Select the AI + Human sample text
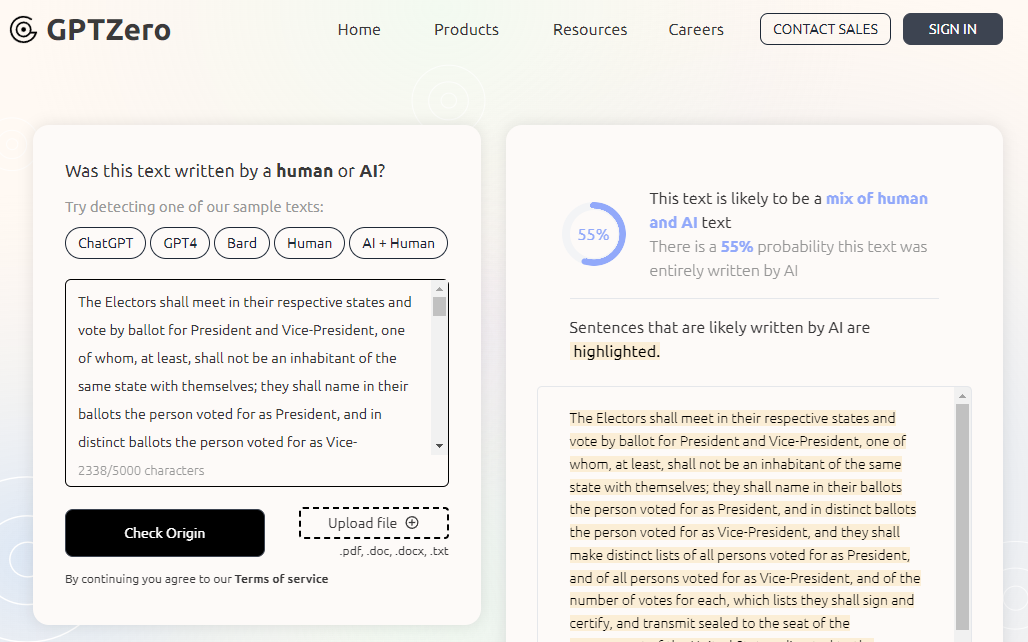This screenshot has height=642, width=1028. coord(398,243)
